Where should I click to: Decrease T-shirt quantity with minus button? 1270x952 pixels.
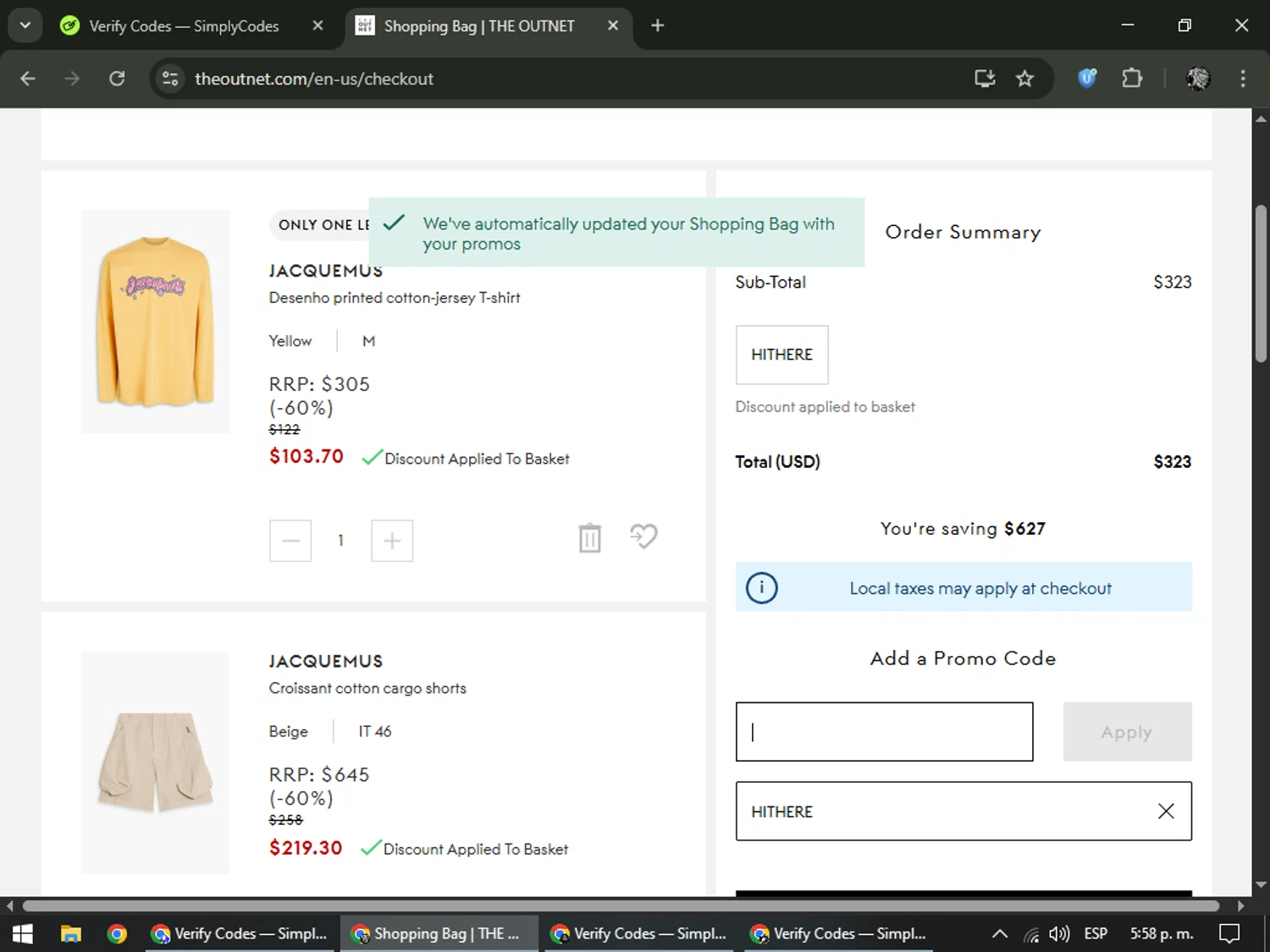[290, 541]
